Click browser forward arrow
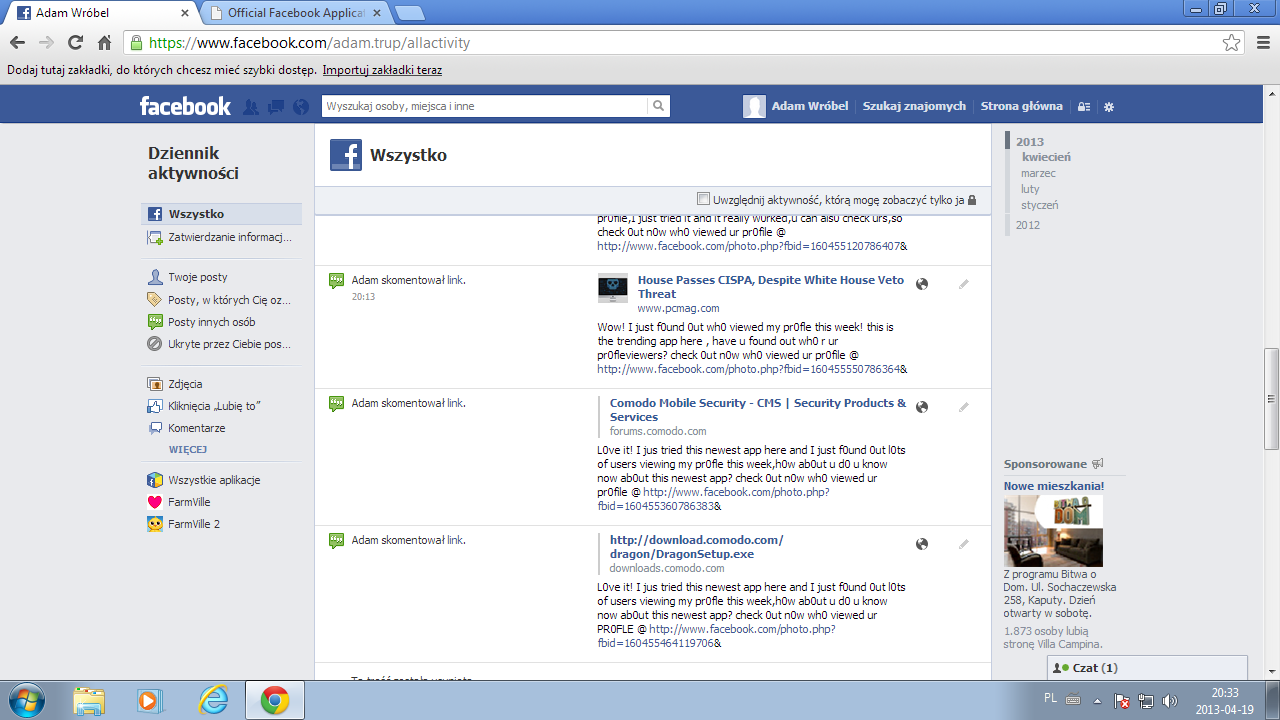Image resolution: width=1280 pixels, height=720 pixels. (x=46, y=43)
